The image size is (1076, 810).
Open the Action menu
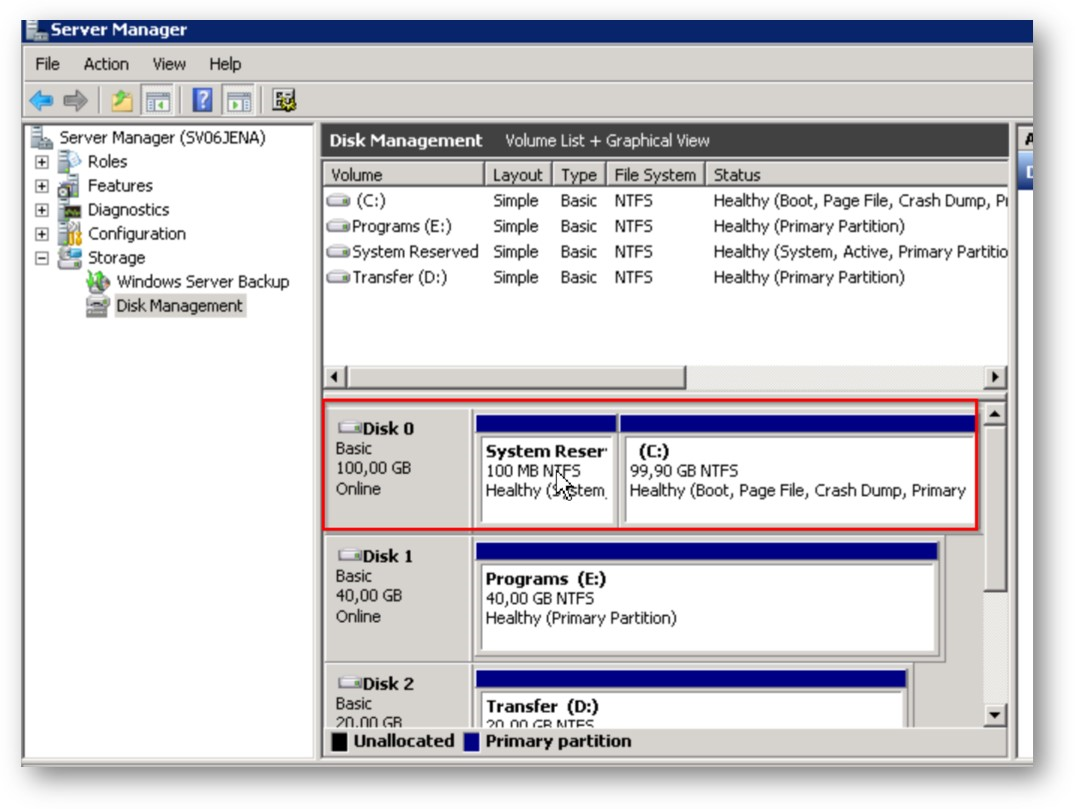click(106, 64)
